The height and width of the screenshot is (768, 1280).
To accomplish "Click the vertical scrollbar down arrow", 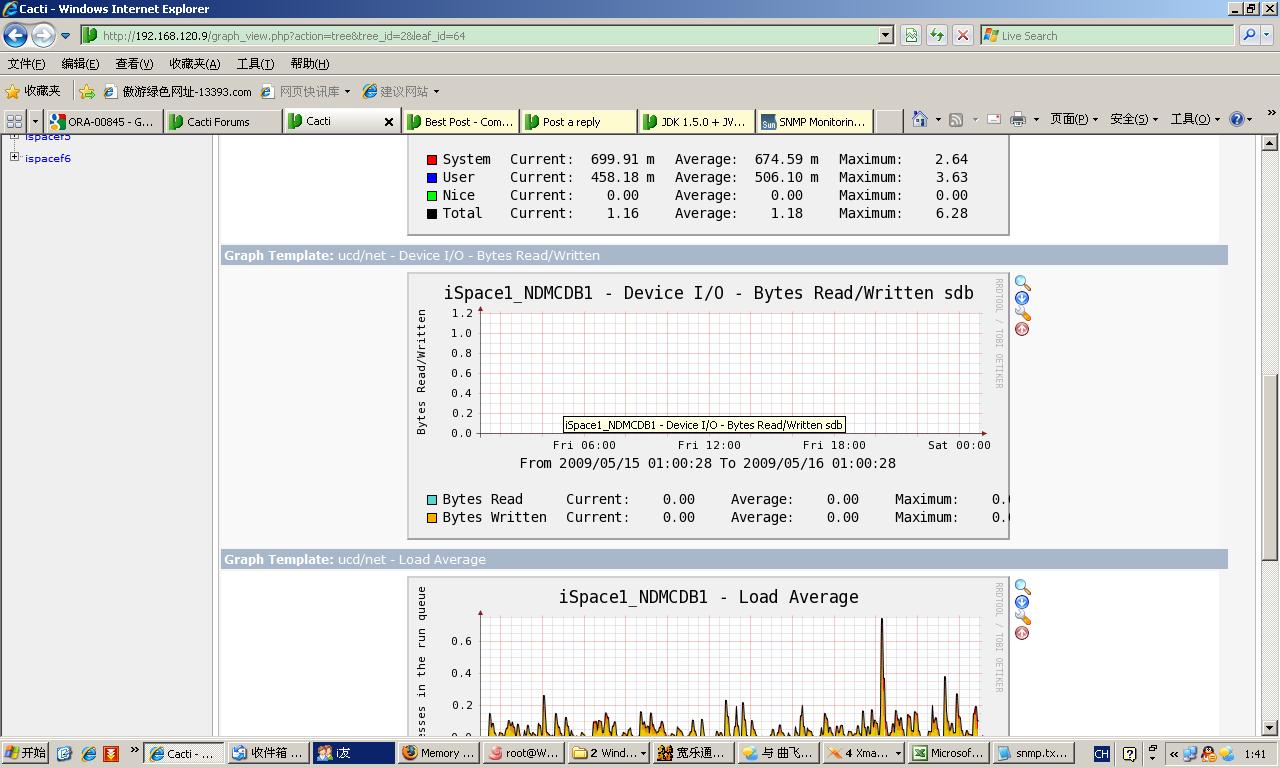I will coord(1270,728).
